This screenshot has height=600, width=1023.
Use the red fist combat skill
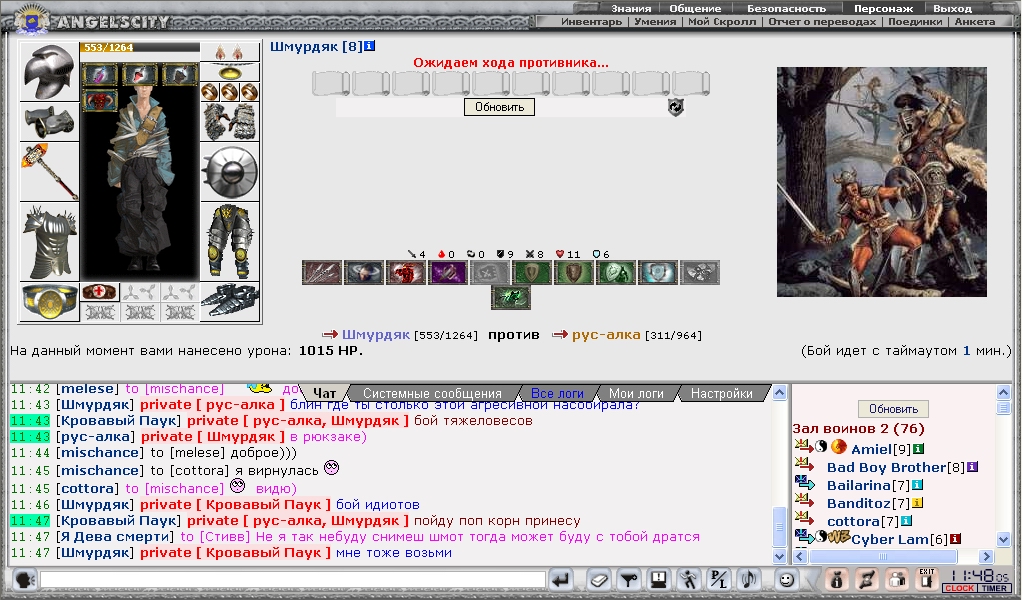click(x=405, y=273)
